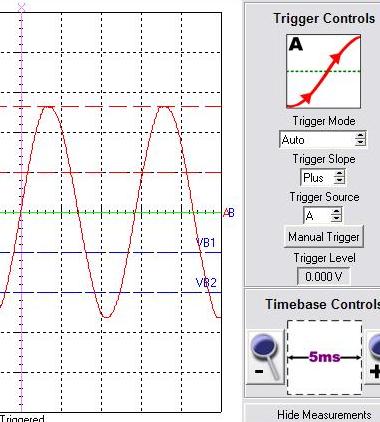Click the trigger slope graph image
Screen dimensions: 380x422
coord(324,71)
